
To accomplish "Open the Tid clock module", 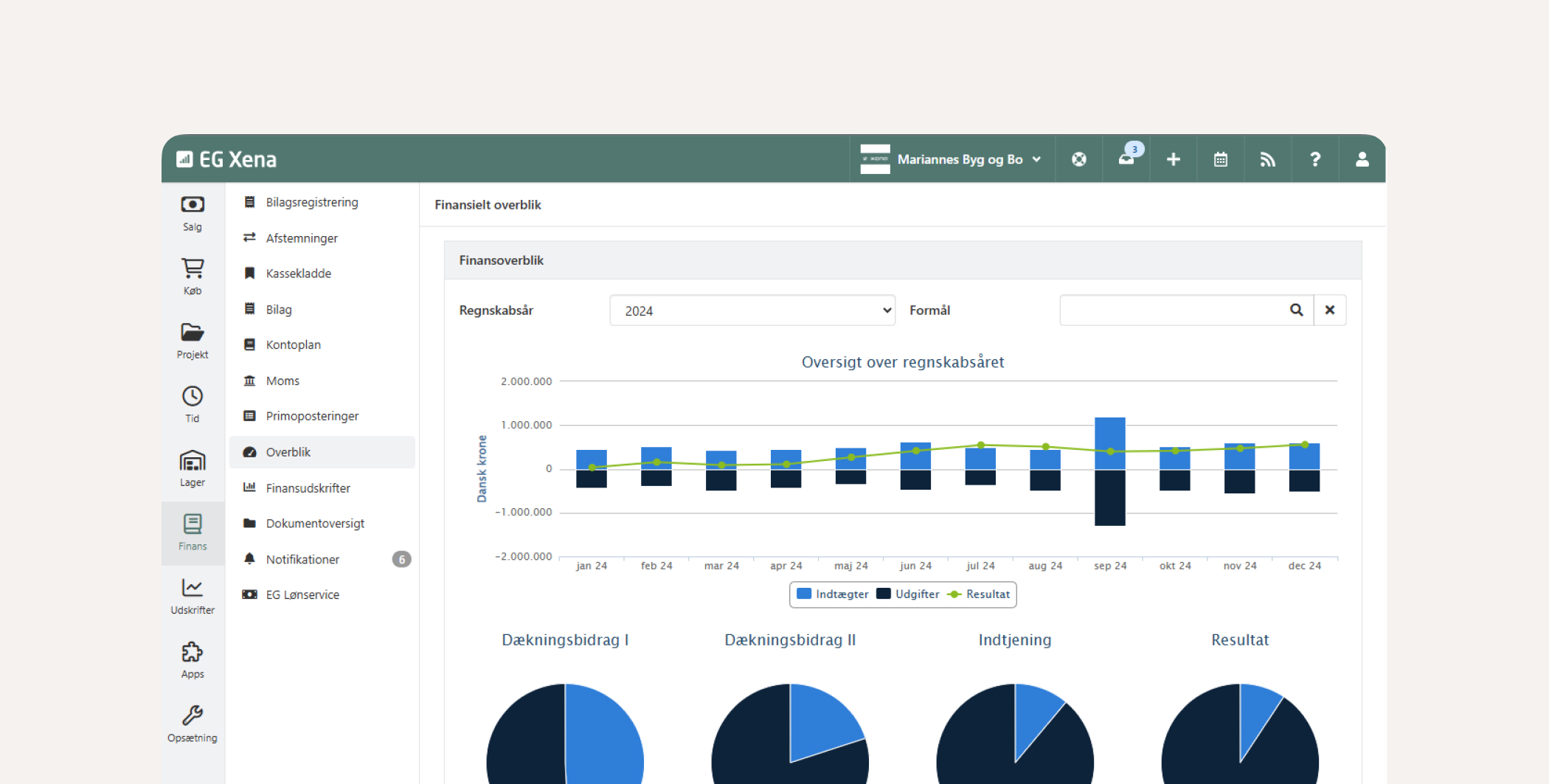I will [x=193, y=404].
